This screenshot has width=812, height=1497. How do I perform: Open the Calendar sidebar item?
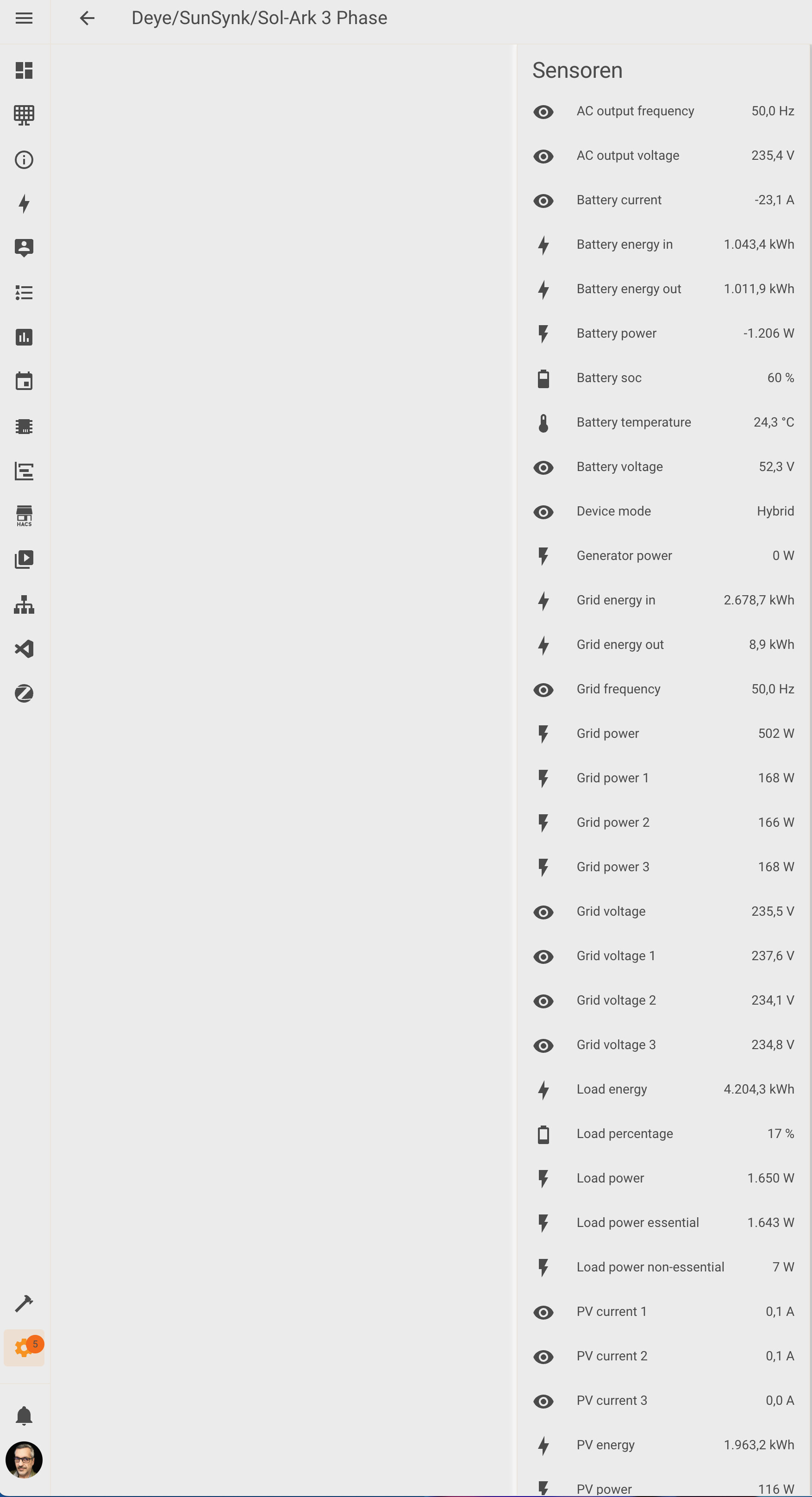[24, 382]
